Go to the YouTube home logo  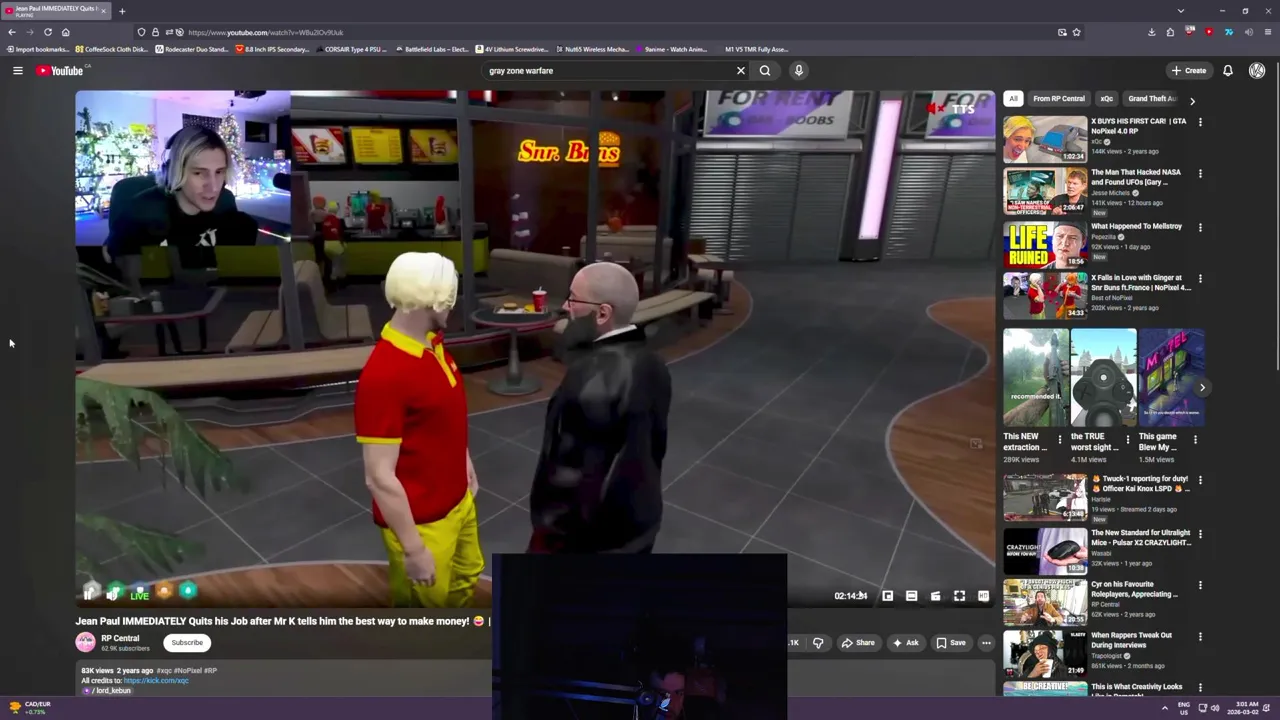click(x=60, y=70)
